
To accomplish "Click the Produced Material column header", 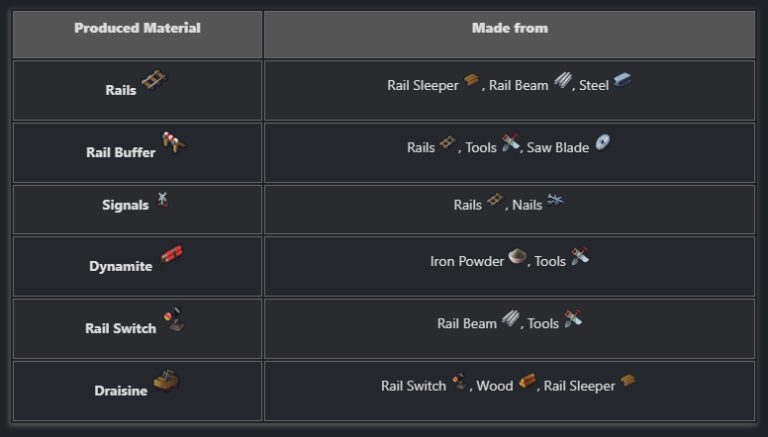I will point(137,28).
